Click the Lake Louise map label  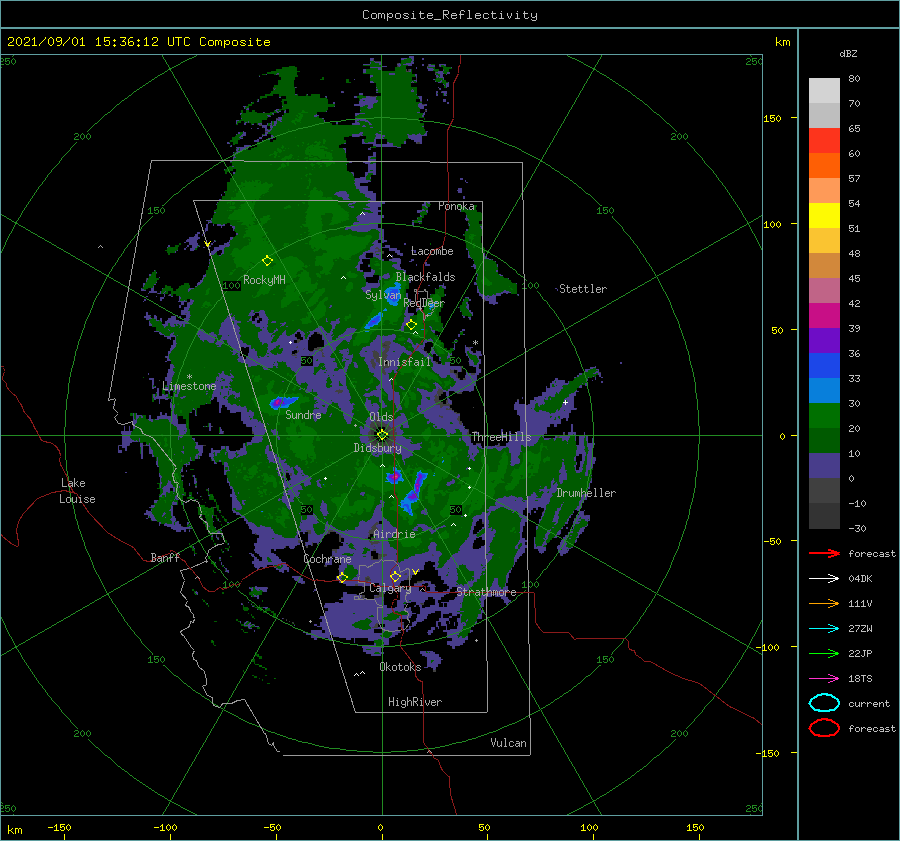[x=77, y=491]
